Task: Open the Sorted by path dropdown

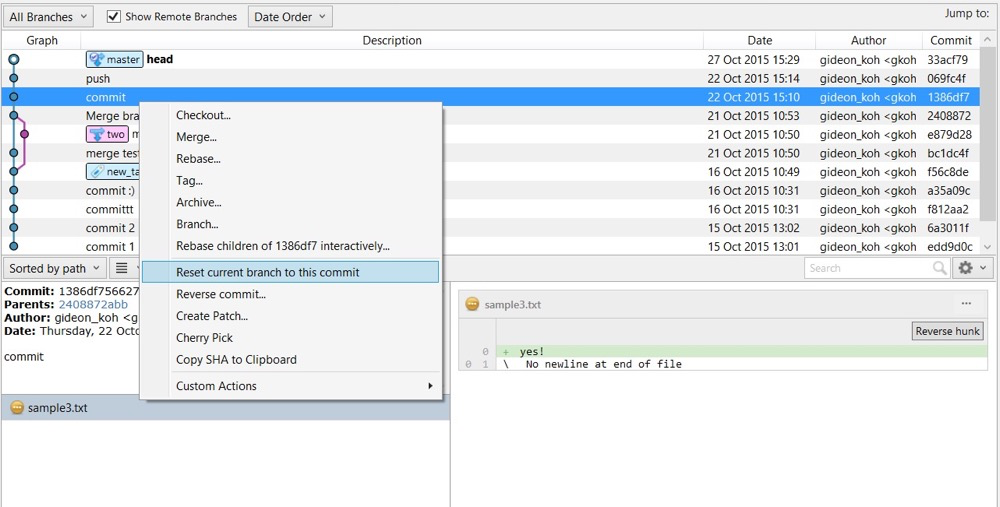Action: pos(54,268)
